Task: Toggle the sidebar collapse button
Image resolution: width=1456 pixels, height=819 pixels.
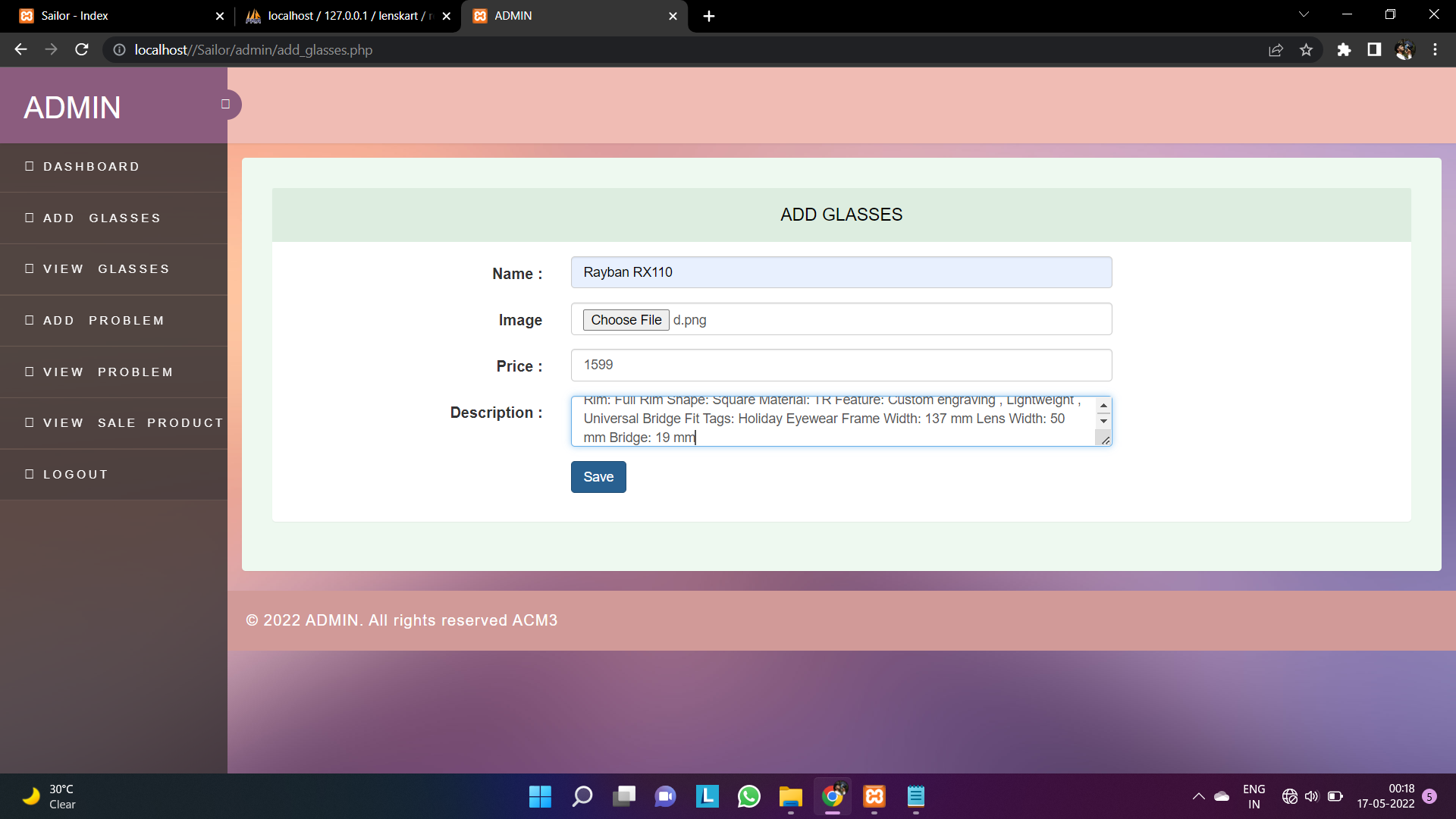Action: pos(226,105)
